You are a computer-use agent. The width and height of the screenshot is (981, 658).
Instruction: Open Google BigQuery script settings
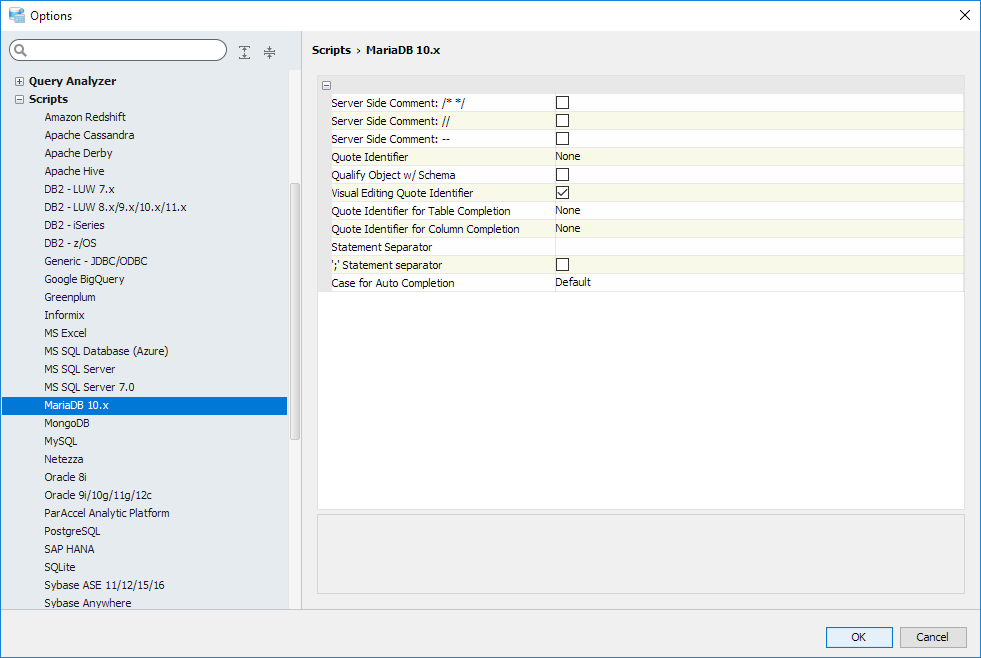point(84,279)
